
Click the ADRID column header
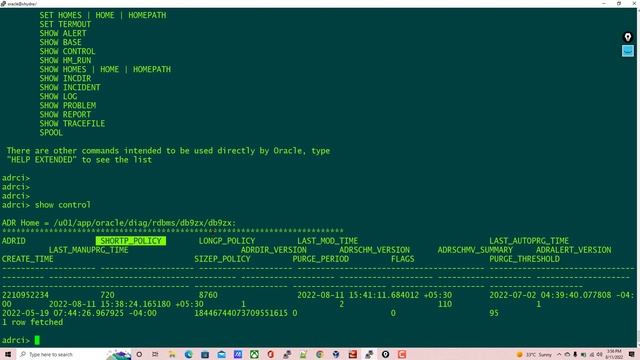click(13, 241)
